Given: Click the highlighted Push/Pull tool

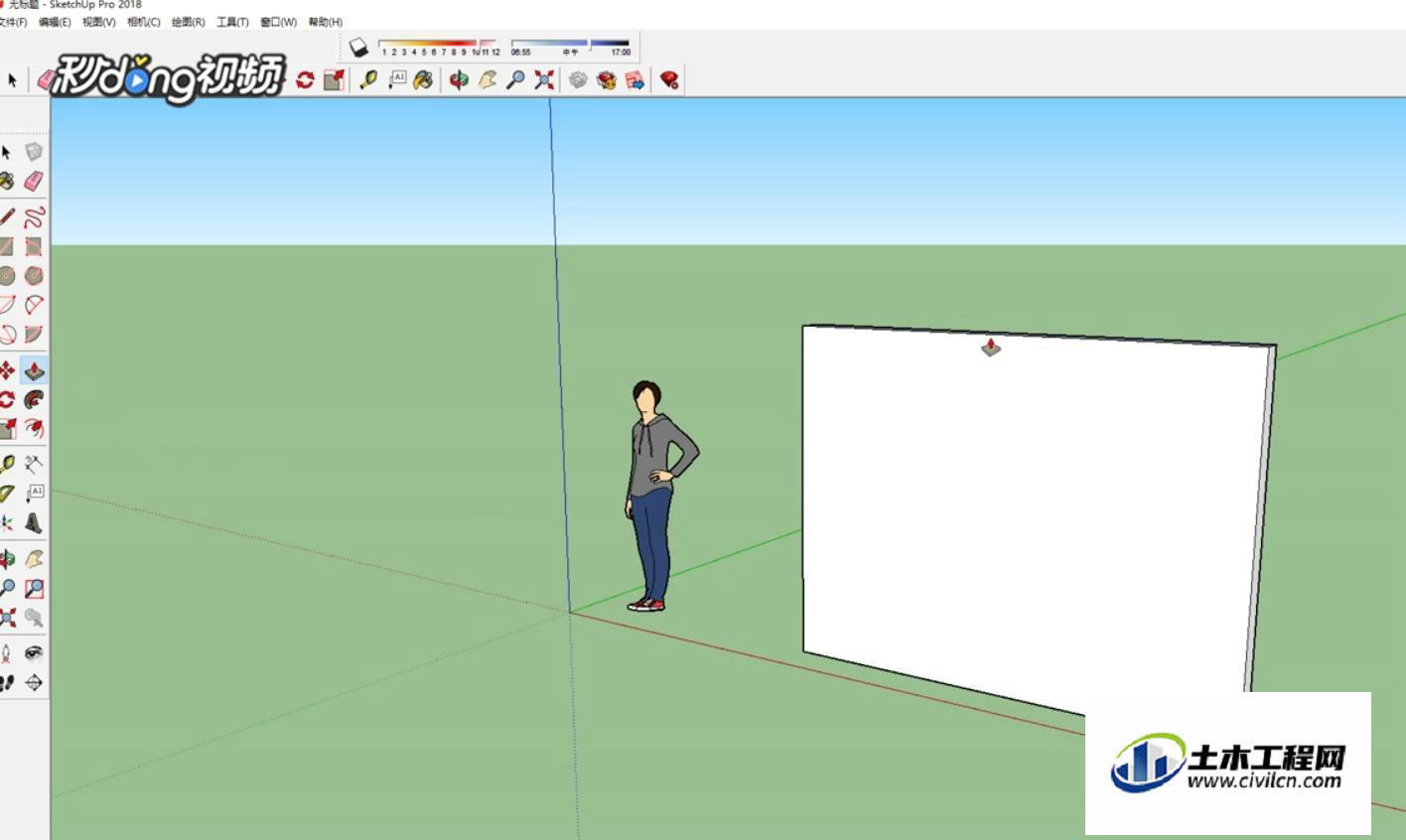Looking at the screenshot, I should (34, 370).
